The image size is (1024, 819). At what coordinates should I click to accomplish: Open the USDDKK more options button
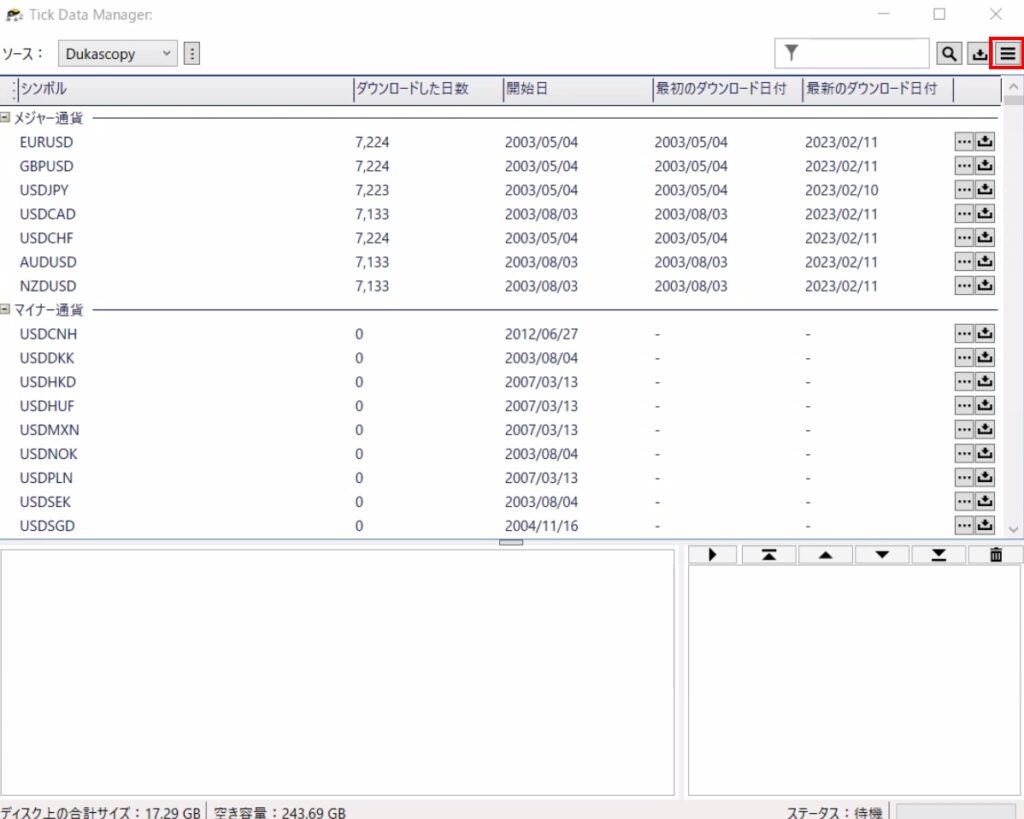pos(965,358)
